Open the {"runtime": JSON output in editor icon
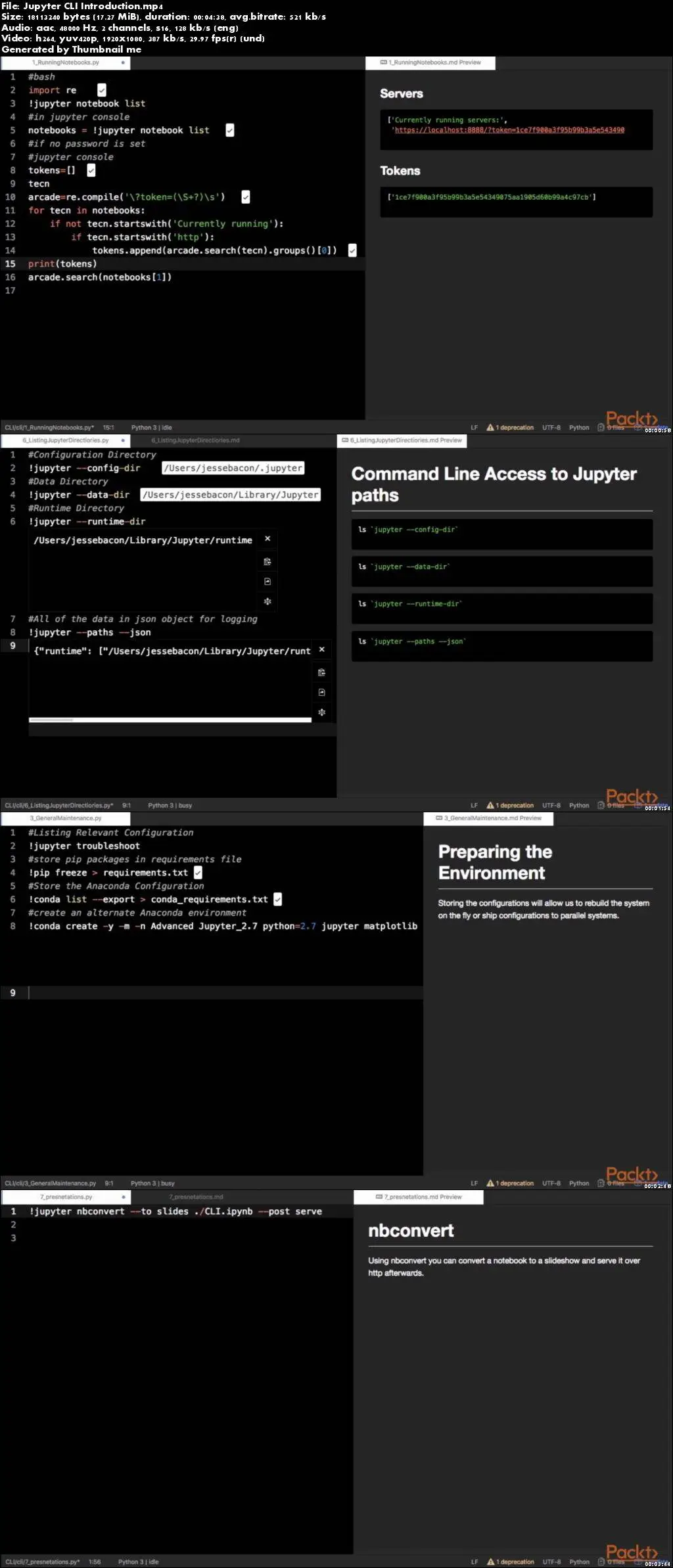 click(x=322, y=692)
